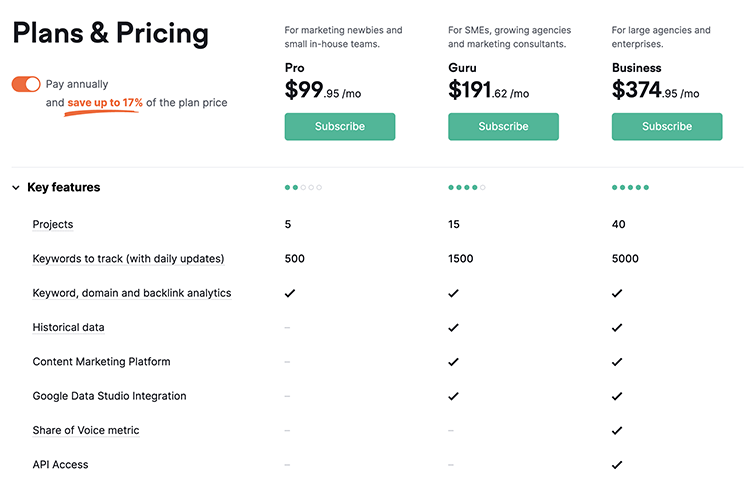
Task: Click Guru checkmark for Google Data Studio
Action: click(x=453, y=396)
